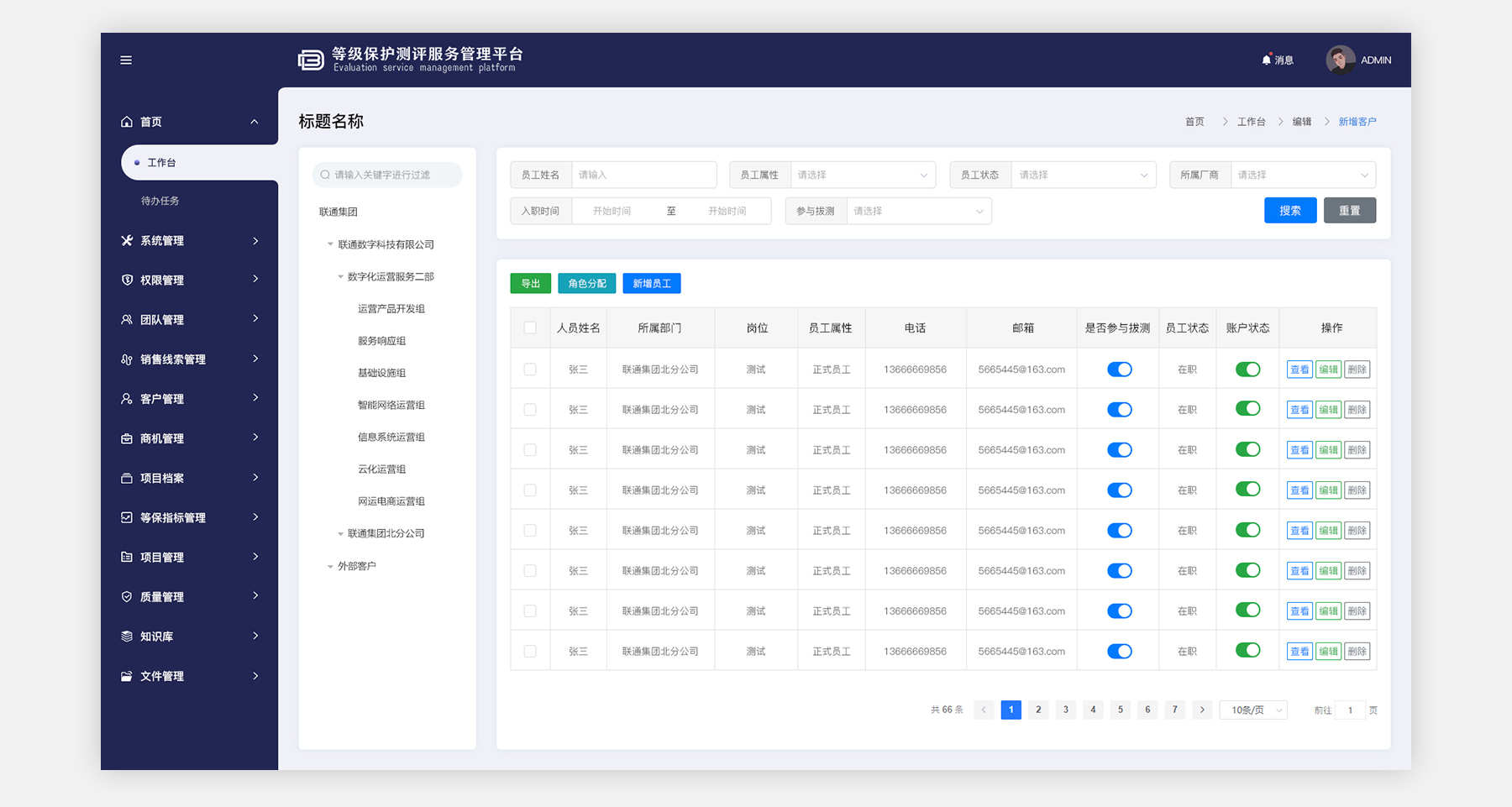The height and width of the screenshot is (807, 1512).
Task: Tick the checkbox in the first table row
Action: pyautogui.click(x=530, y=369)
